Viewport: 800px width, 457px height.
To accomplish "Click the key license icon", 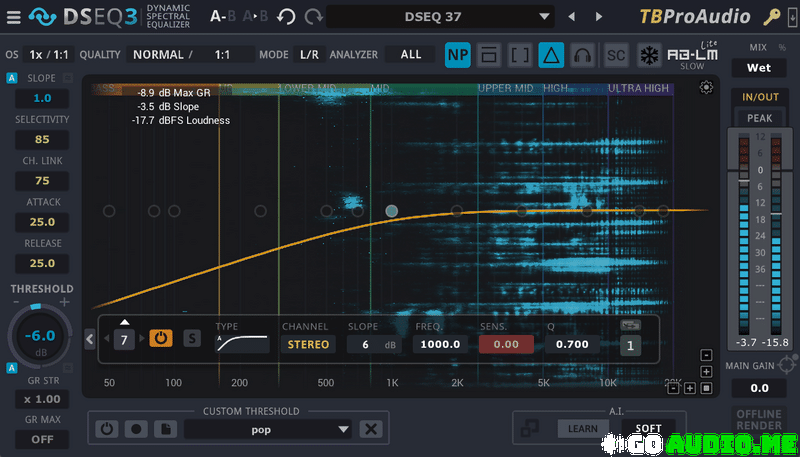I will pyautogui.click(x=772, y=17).
